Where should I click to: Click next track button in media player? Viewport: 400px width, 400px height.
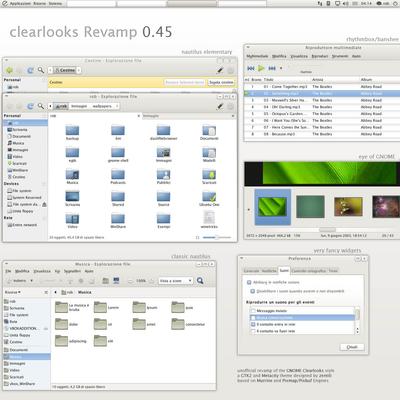tap(272, 68)
